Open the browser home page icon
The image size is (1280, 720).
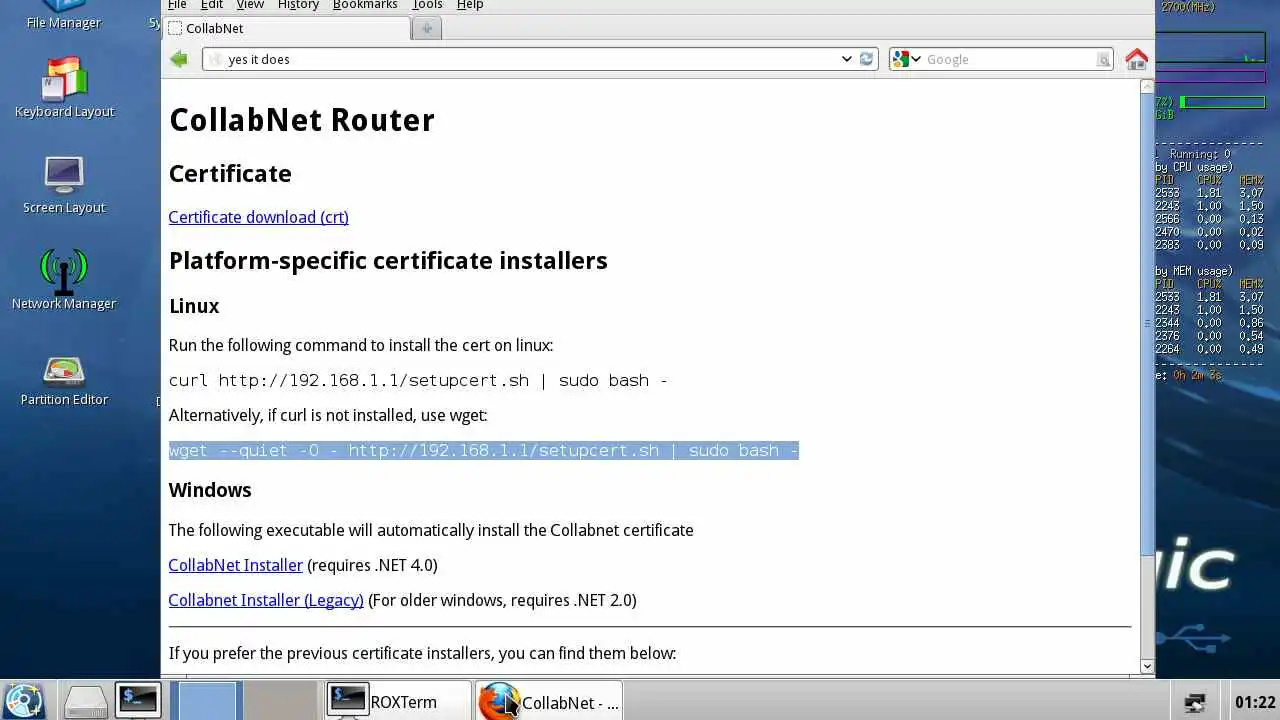click(x=1136, y=59)
